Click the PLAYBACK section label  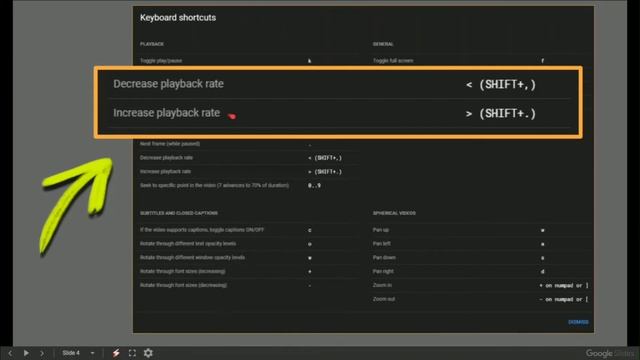(x=152, y=44)
